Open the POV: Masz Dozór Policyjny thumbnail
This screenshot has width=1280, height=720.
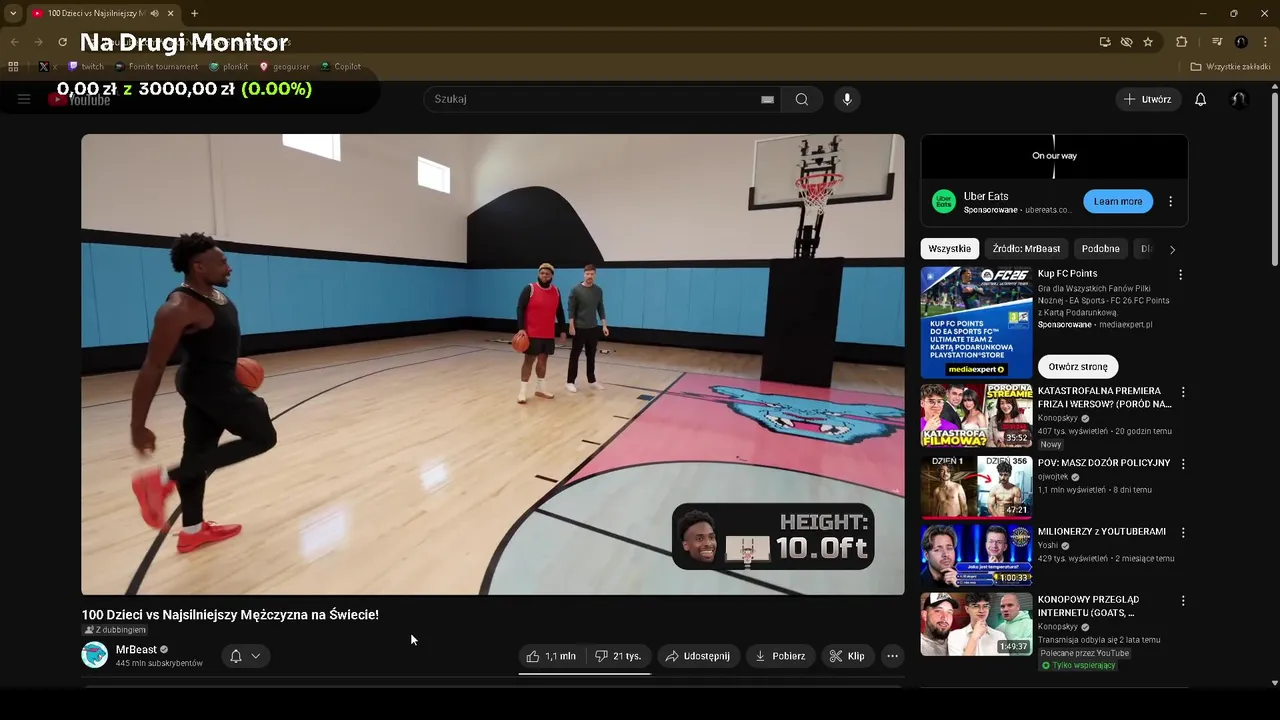coord(976,486)
